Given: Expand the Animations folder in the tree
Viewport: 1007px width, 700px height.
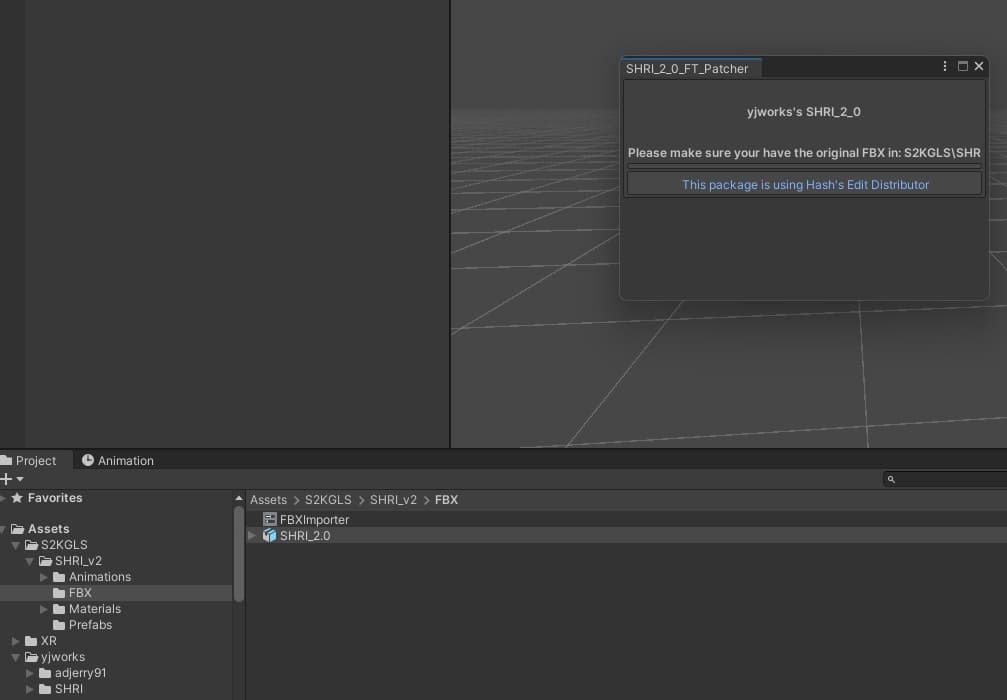Looking at the screenshot, I should coord(44,577).
